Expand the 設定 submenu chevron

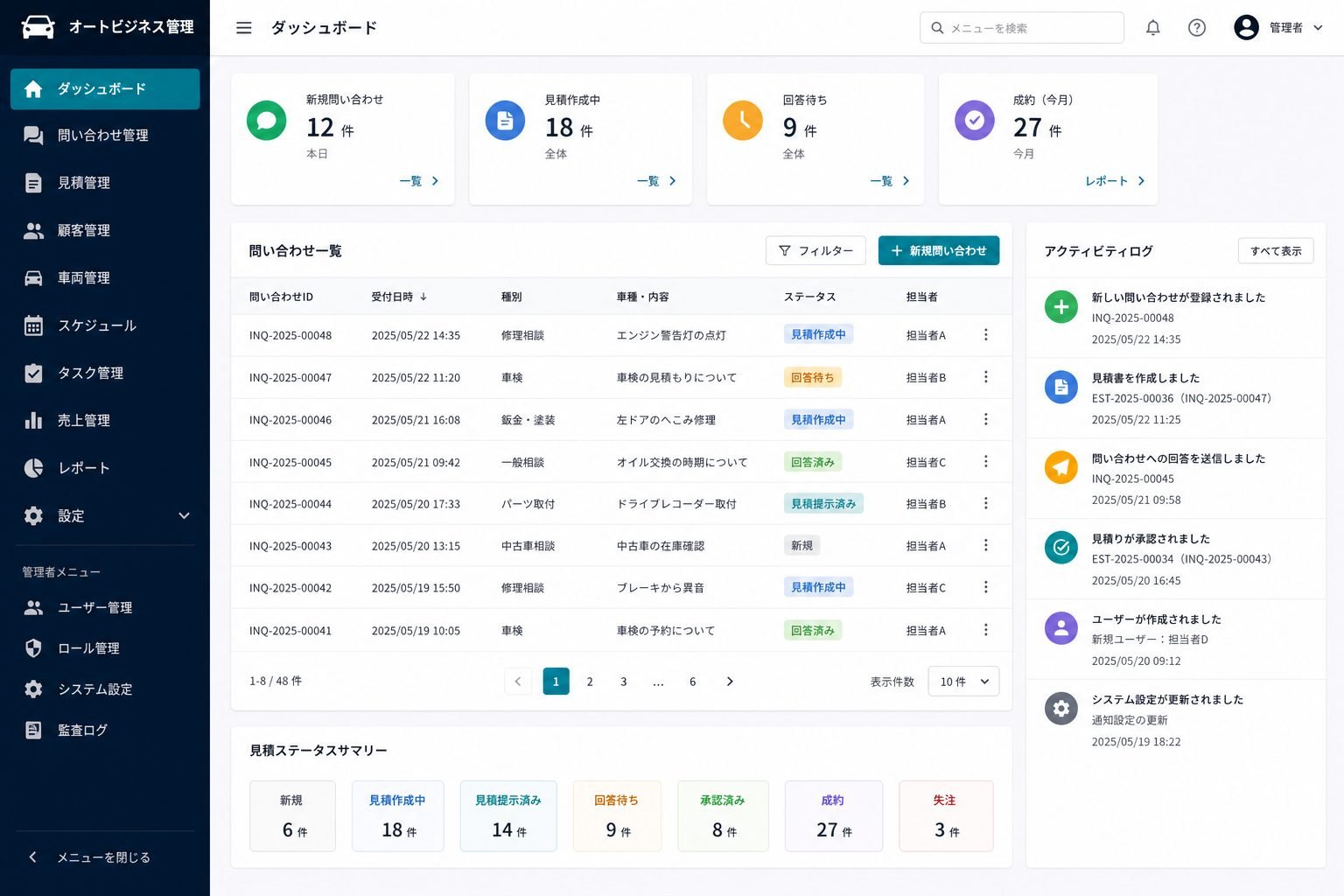click(184, 516)
